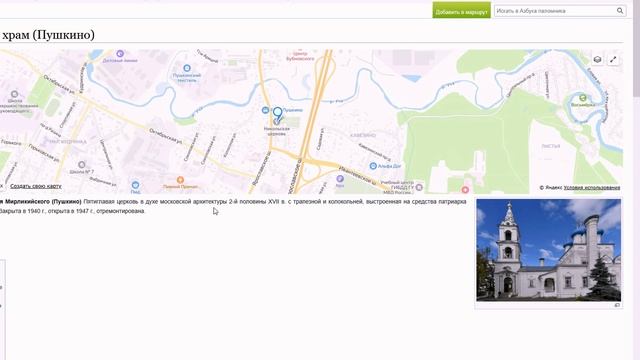Open the church photo thumbnail
This screenshot has height=360, width=640.
[549, 250]
